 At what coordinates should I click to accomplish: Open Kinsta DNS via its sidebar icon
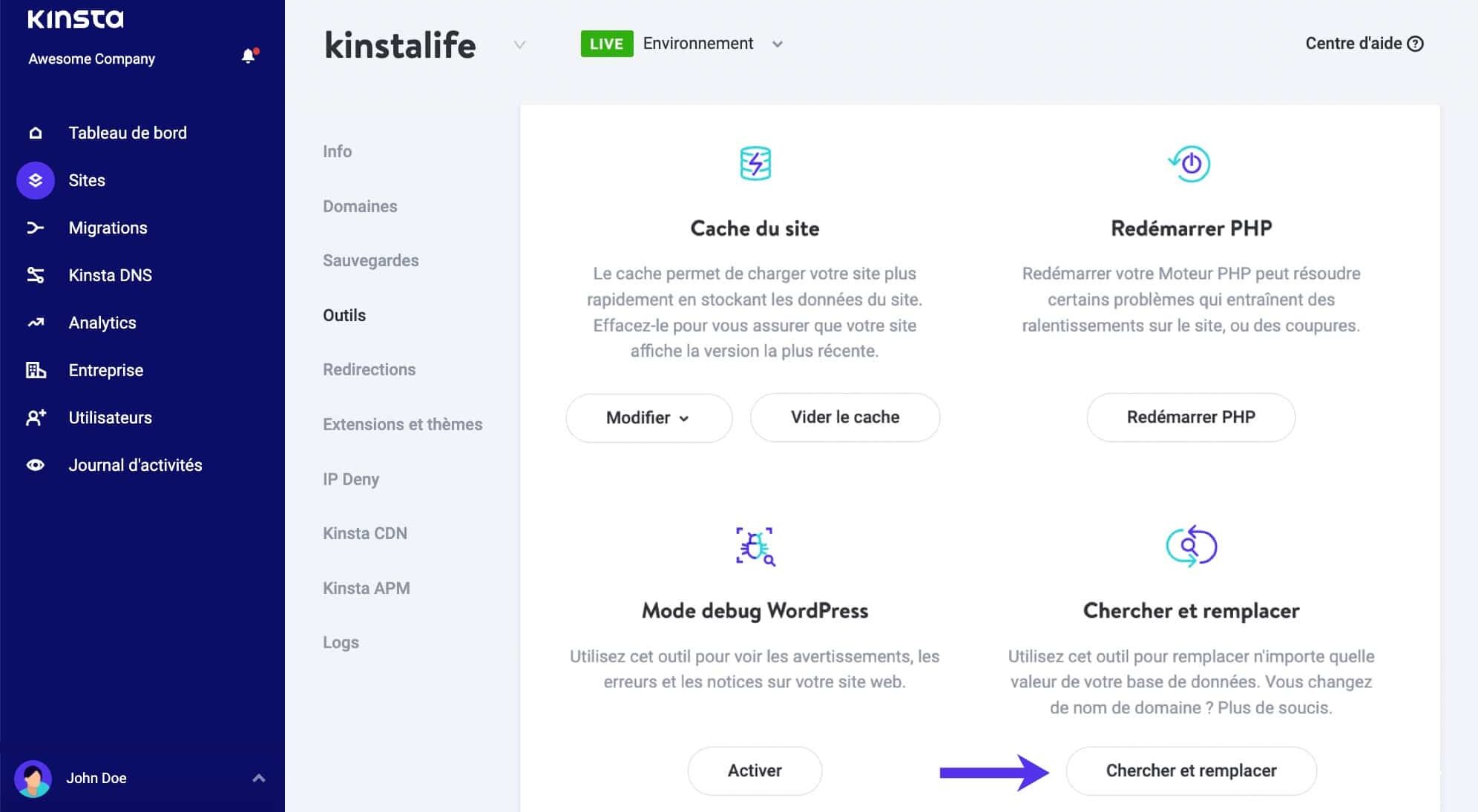coord(35,275)
